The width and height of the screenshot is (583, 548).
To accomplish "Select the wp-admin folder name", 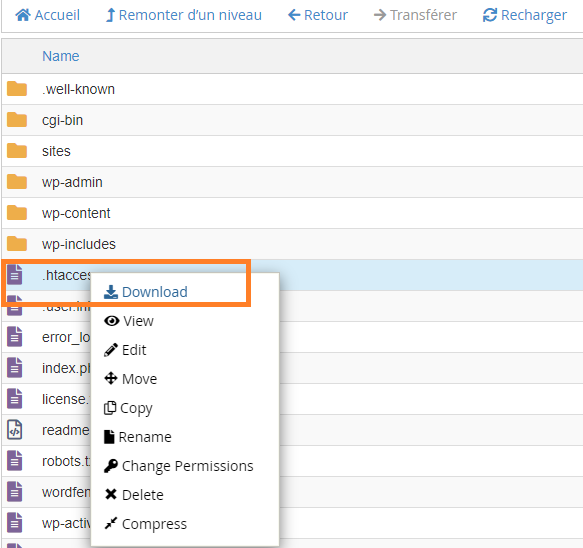I will coord(72,183).
